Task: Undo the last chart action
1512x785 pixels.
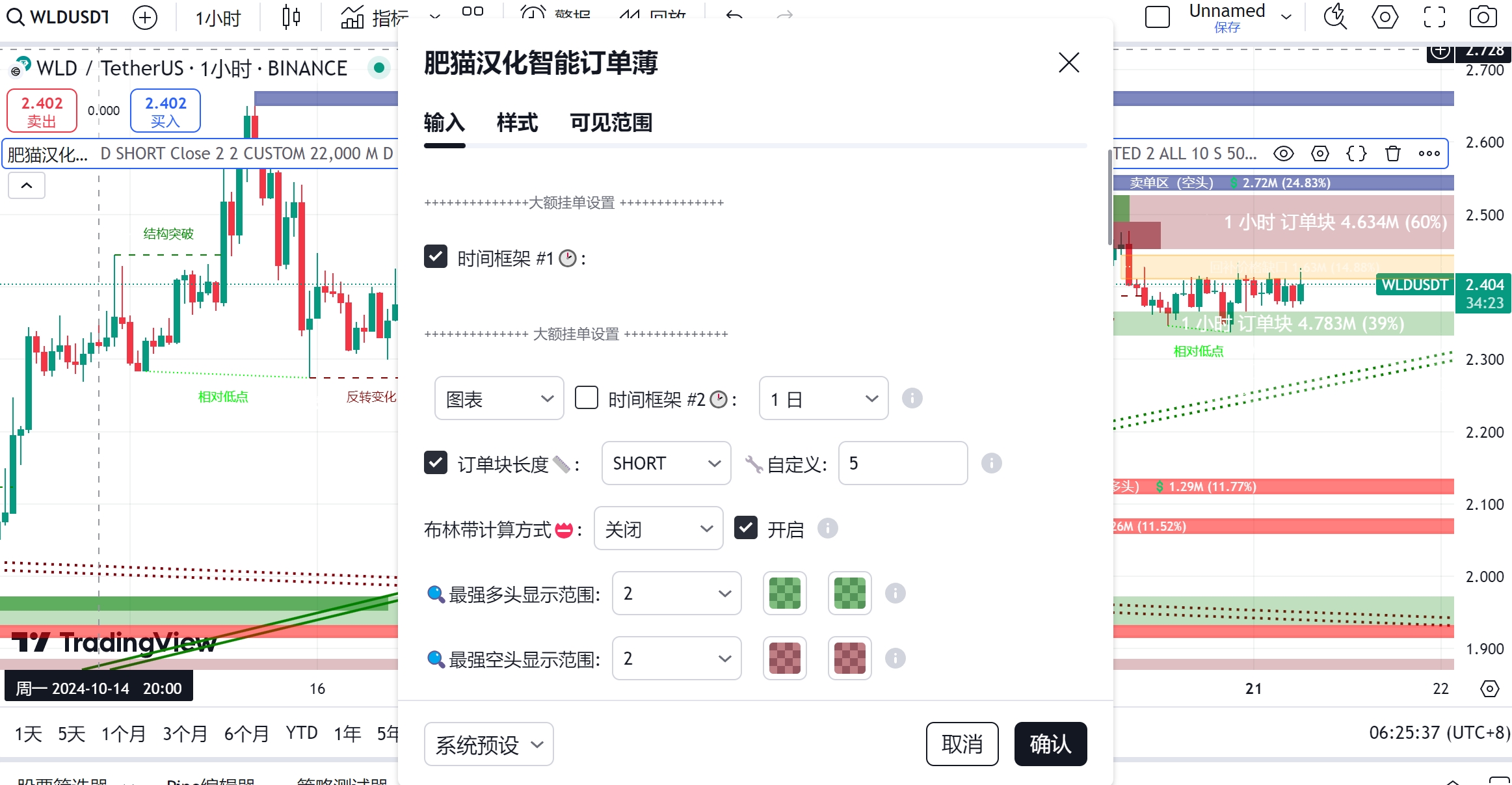Action: coord(735,16)
